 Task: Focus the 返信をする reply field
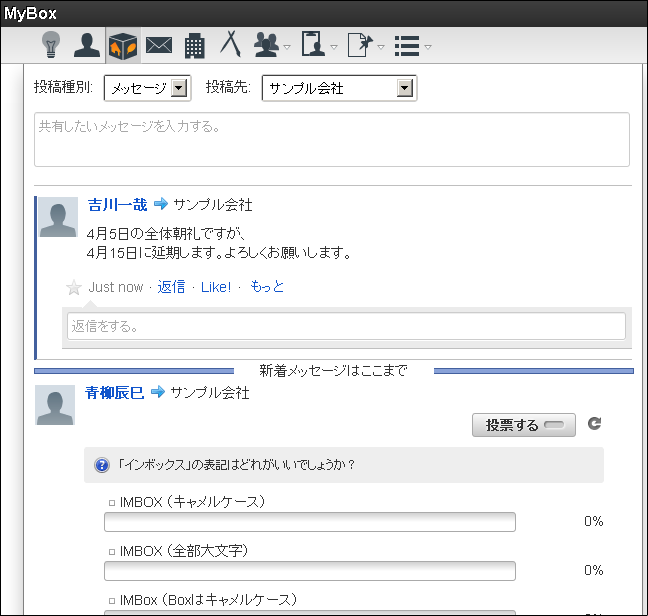click(346, 326)
